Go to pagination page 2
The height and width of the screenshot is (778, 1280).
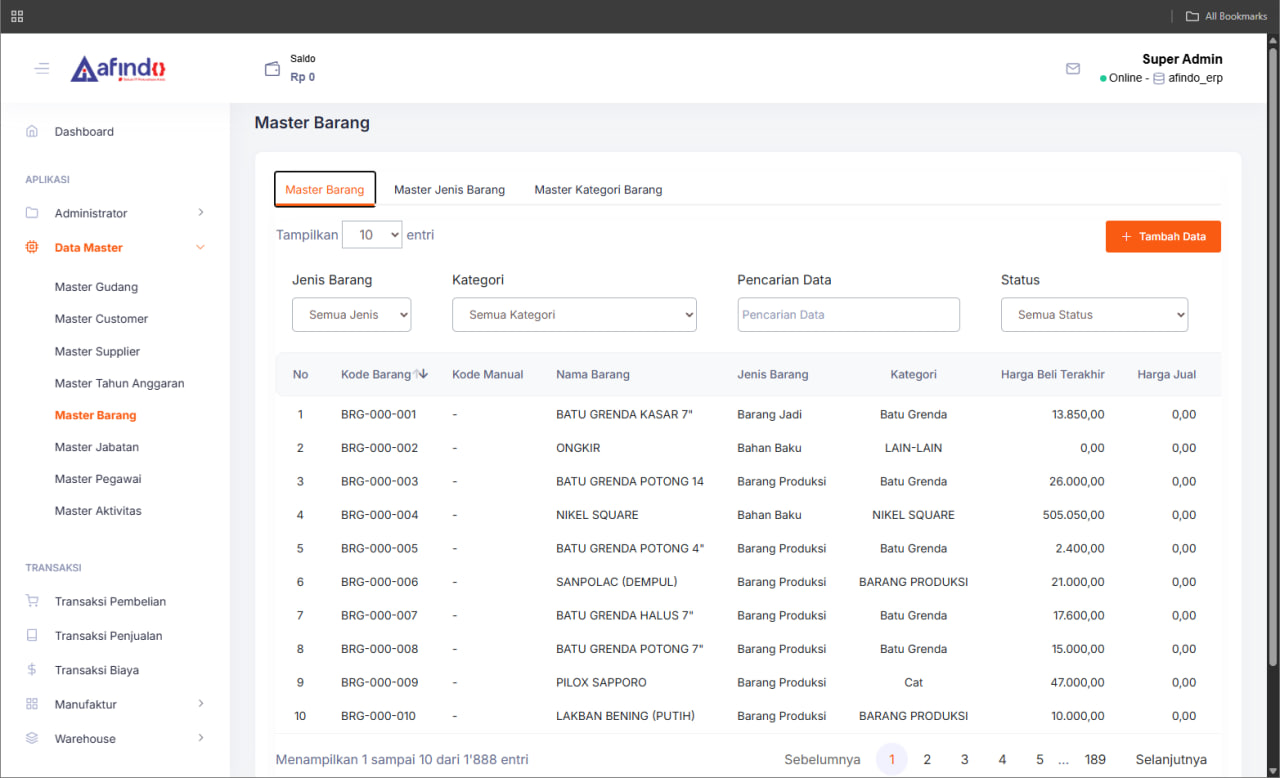[927, 759]
